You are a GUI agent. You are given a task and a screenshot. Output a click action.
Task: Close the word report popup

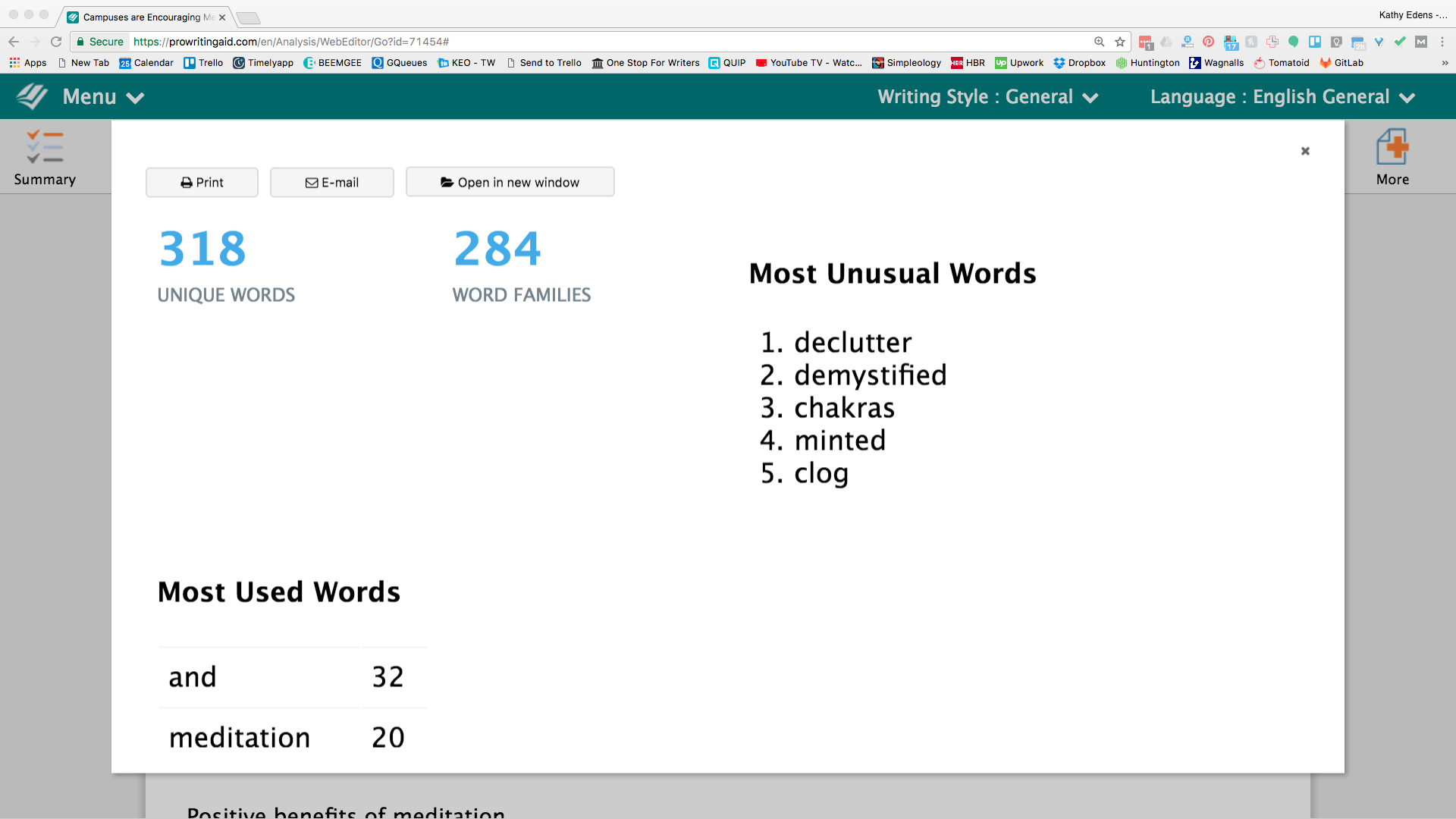coord(1305,151)
